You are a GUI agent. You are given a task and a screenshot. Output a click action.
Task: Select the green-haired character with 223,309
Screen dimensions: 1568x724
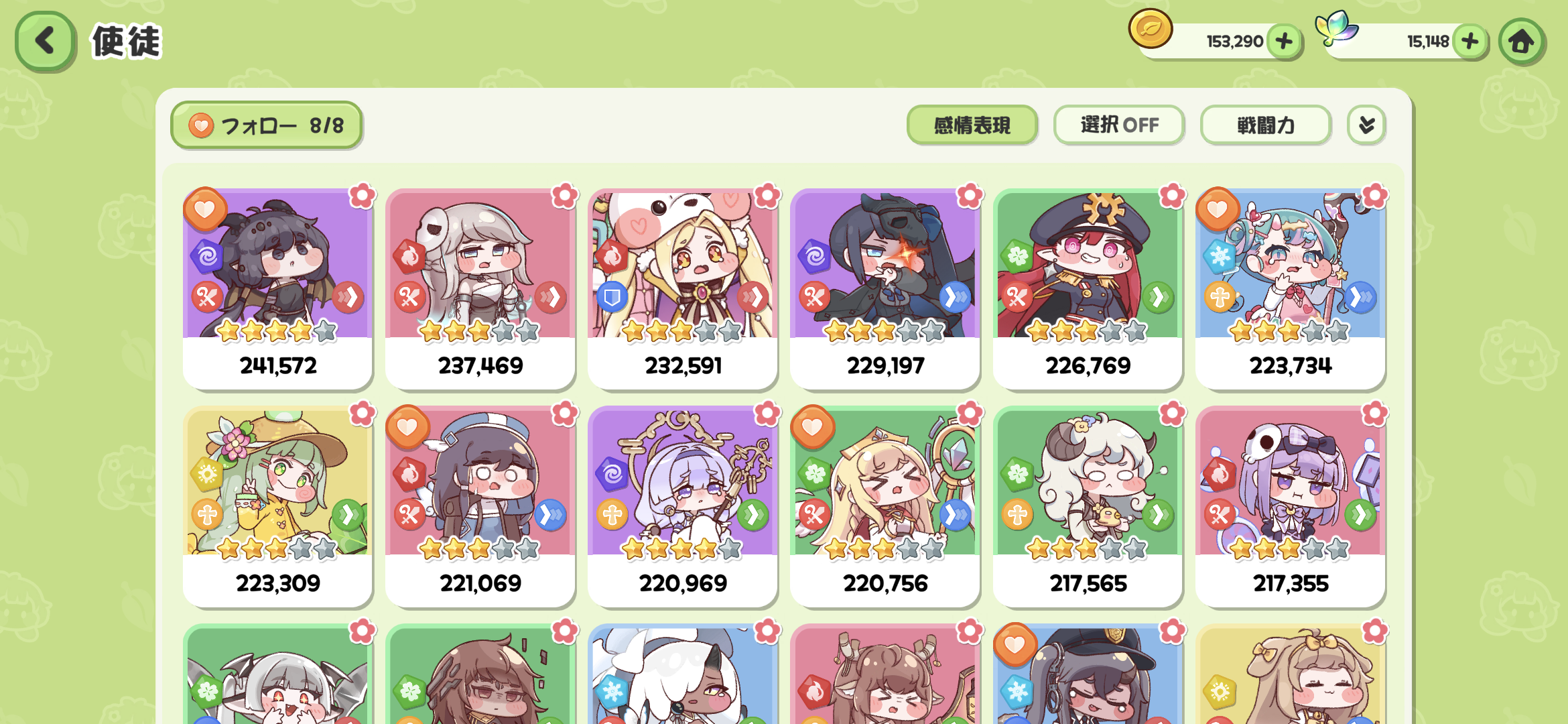pos(278,507)
